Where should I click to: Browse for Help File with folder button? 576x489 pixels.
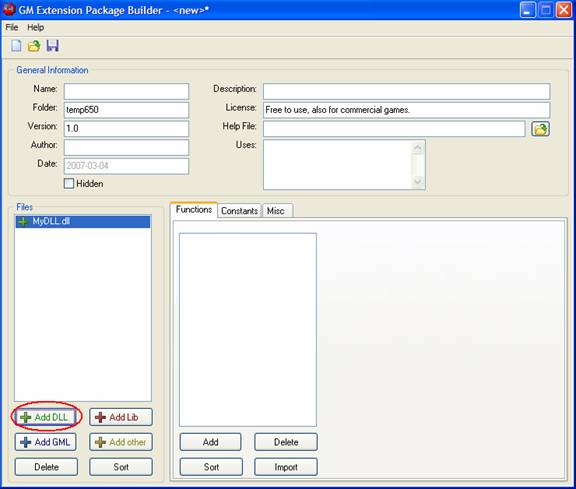pos(540,129)
